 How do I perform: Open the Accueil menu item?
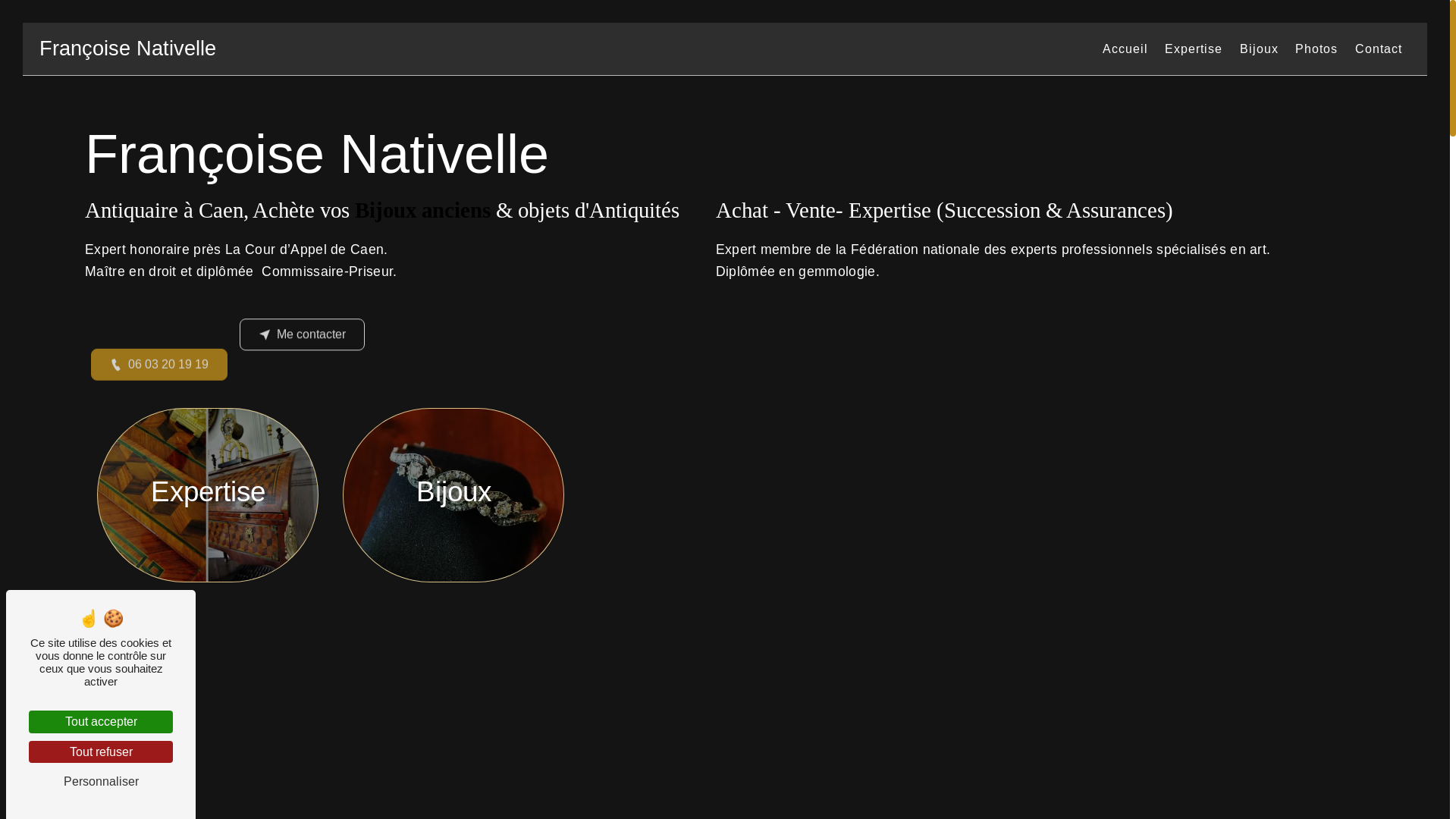pos(1125,49)
